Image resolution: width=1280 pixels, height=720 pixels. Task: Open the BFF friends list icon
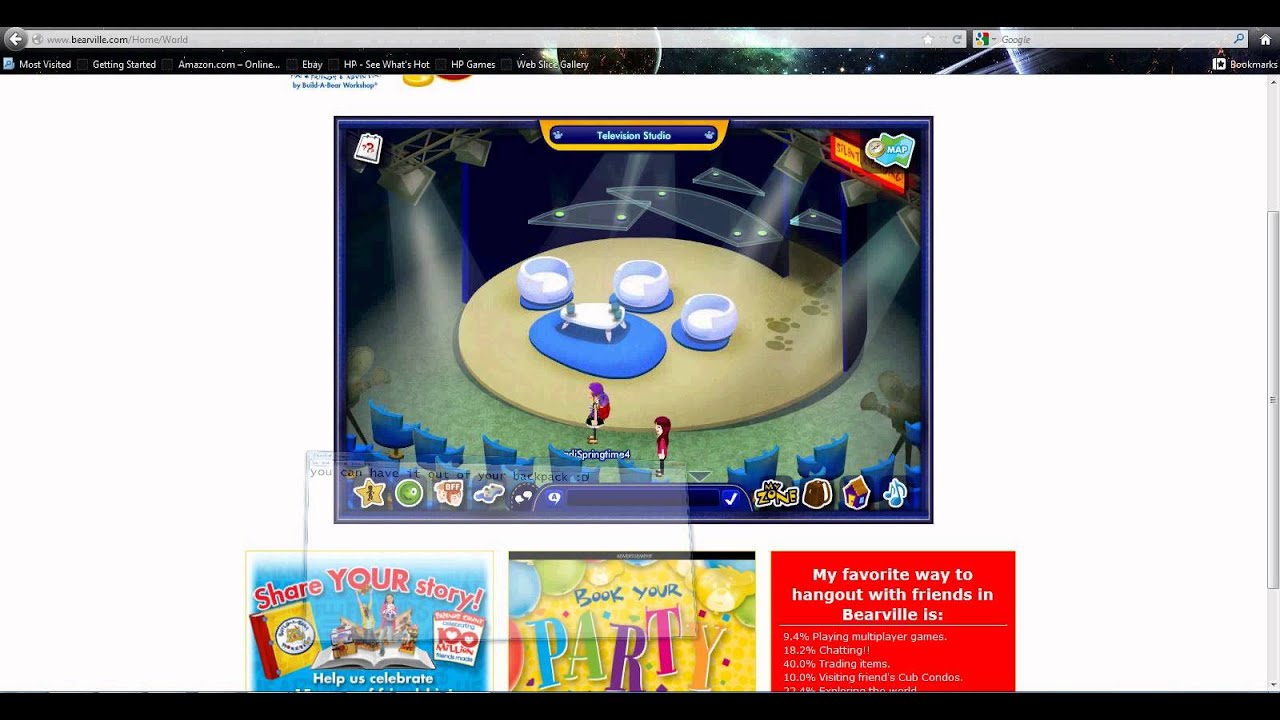449,493
